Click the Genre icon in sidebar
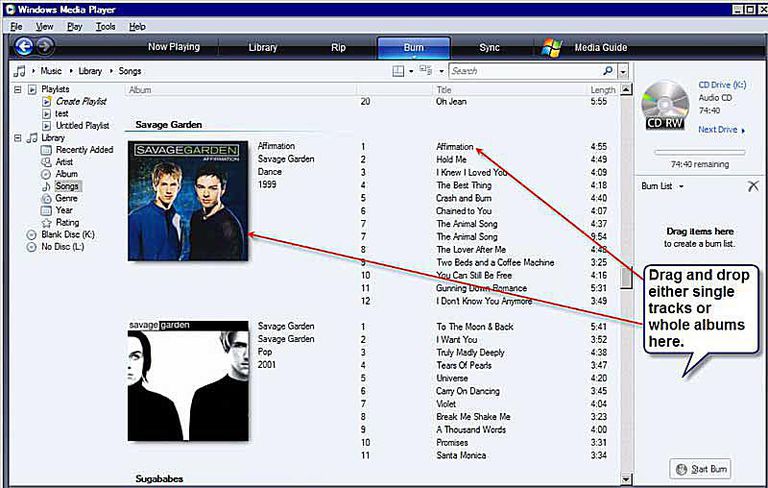 coord(46,198)
